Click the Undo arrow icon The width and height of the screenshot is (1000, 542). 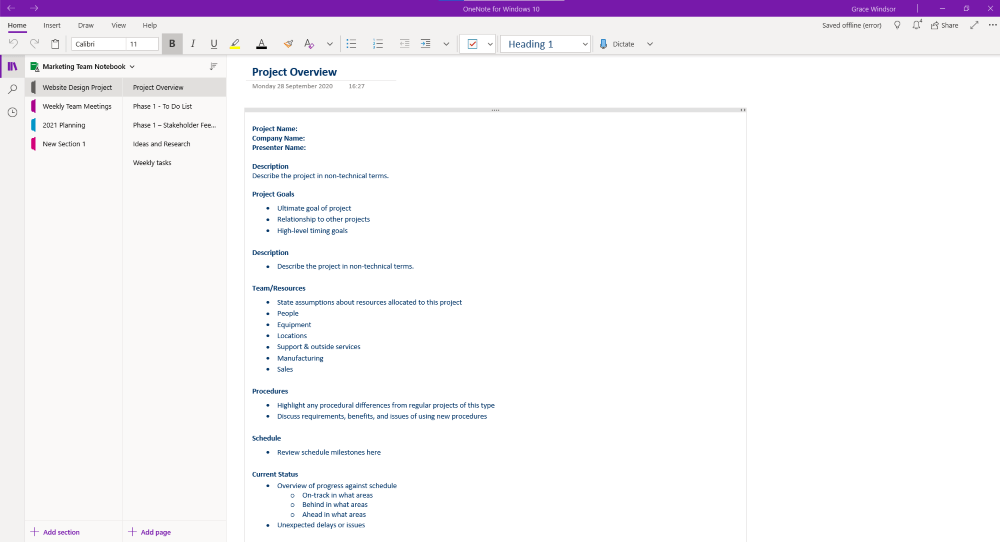point(14,44)
